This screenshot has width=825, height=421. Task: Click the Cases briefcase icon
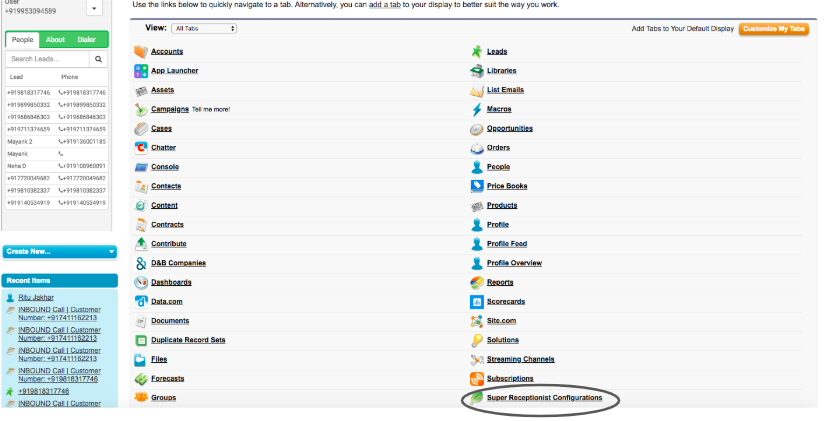141,129
